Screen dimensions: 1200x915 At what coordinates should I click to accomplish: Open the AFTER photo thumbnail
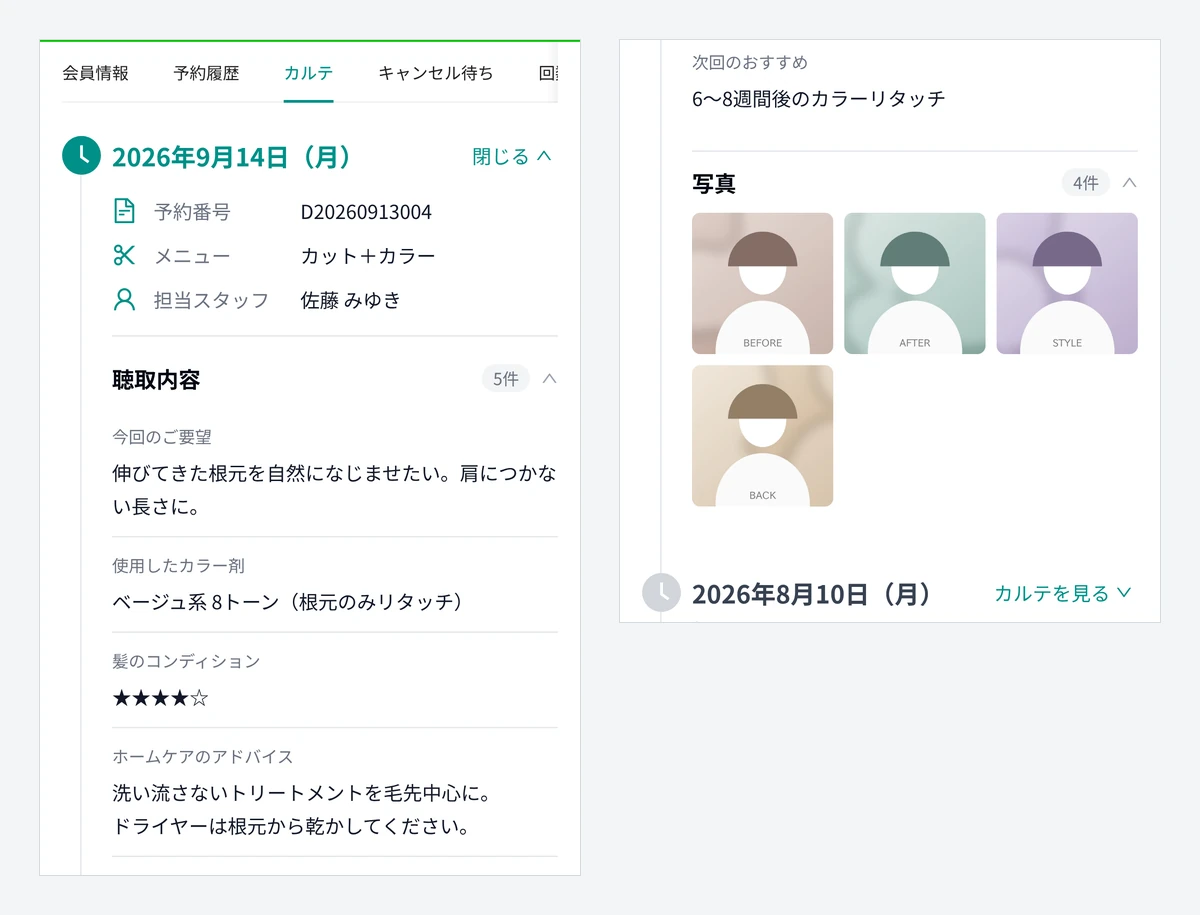coord(914,283)
